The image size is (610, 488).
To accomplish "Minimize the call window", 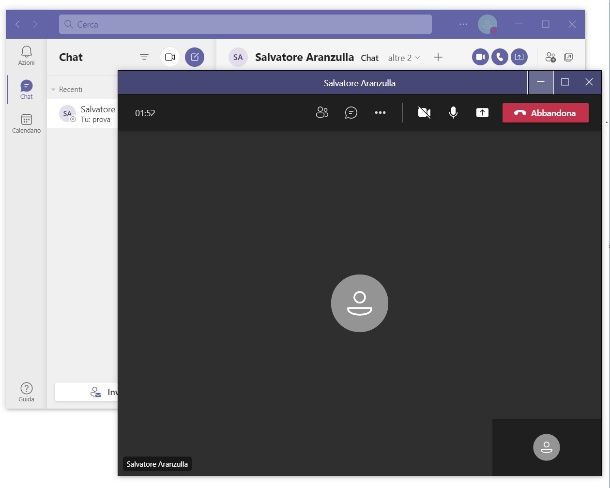I will 540,82.
